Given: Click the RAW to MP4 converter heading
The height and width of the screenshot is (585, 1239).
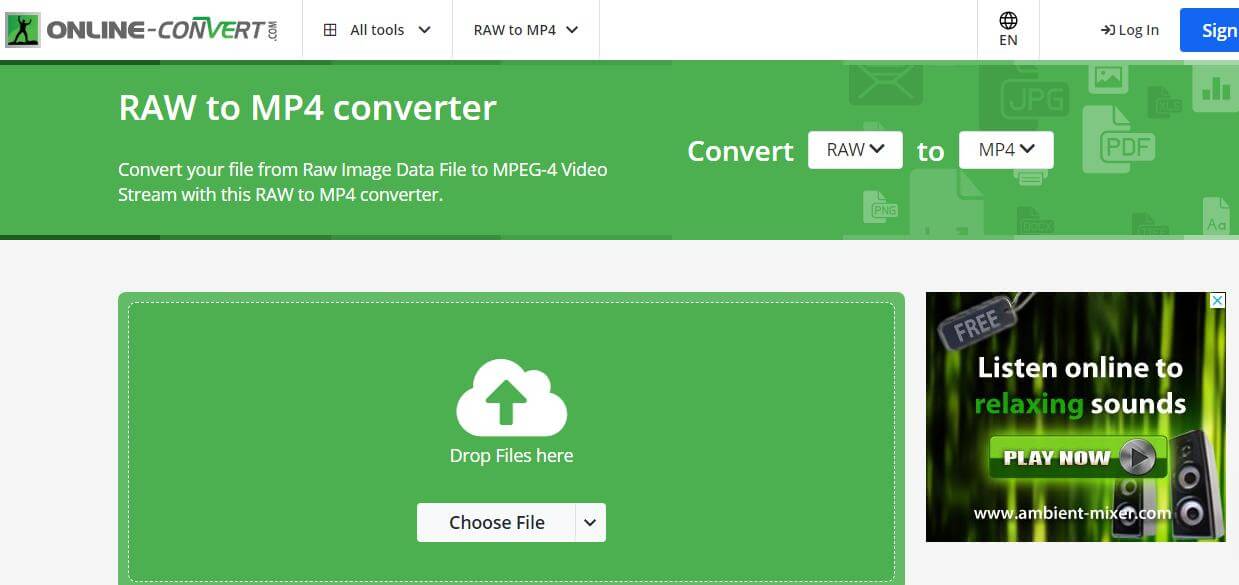Looking at the screenshot, I should tap(307, 108).
